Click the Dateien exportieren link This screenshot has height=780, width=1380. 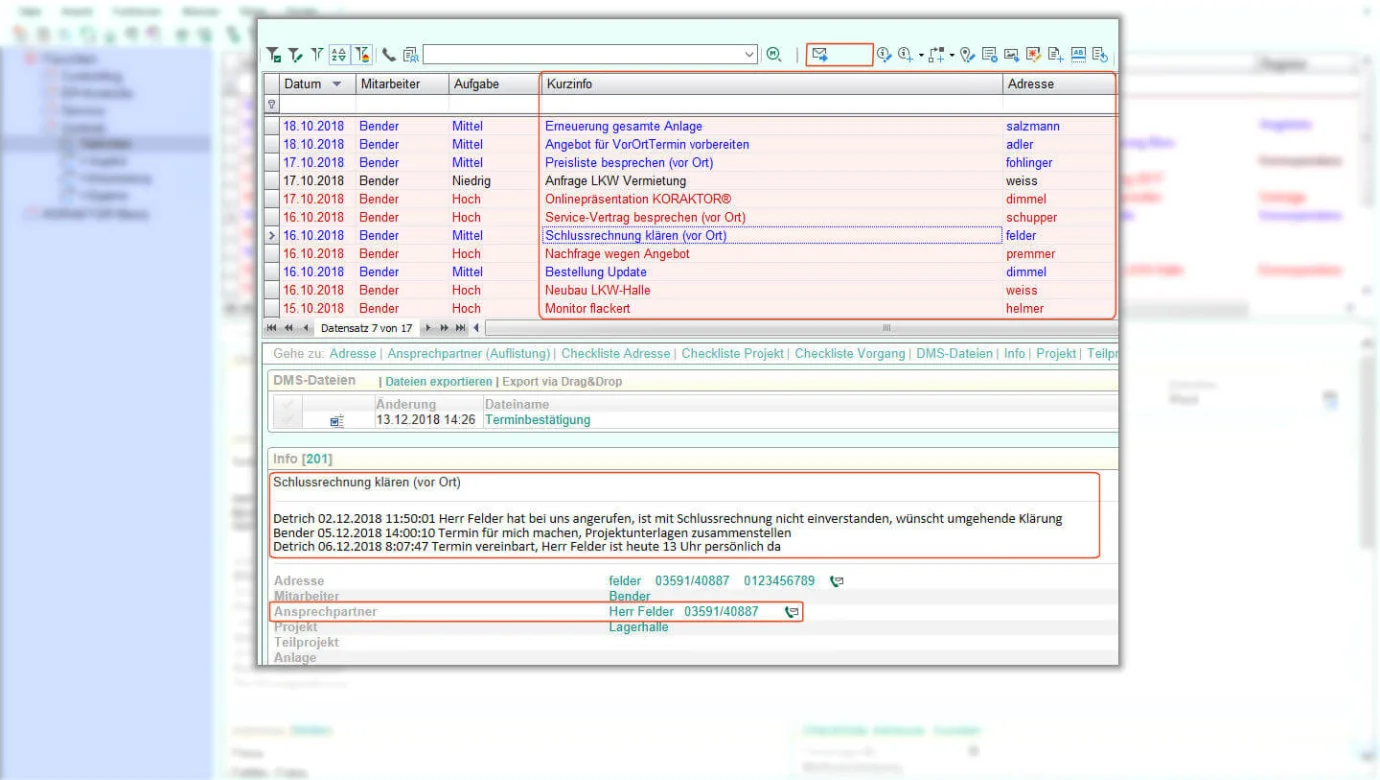439,381
